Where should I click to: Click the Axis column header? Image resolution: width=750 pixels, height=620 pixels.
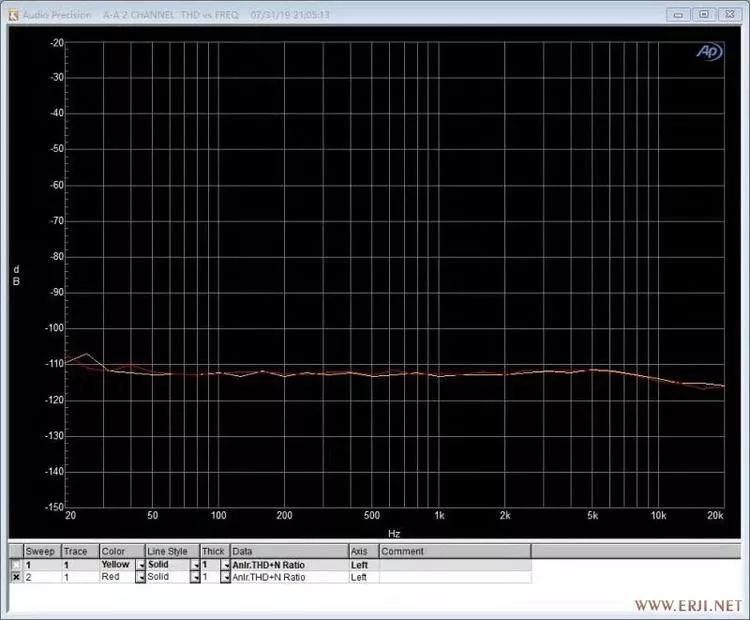[x=364, y=552]
